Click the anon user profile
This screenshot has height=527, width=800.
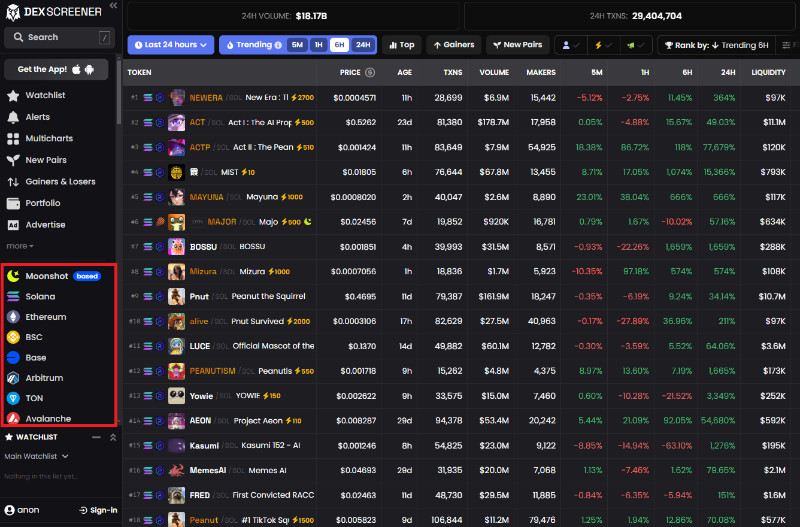(22, 510)
